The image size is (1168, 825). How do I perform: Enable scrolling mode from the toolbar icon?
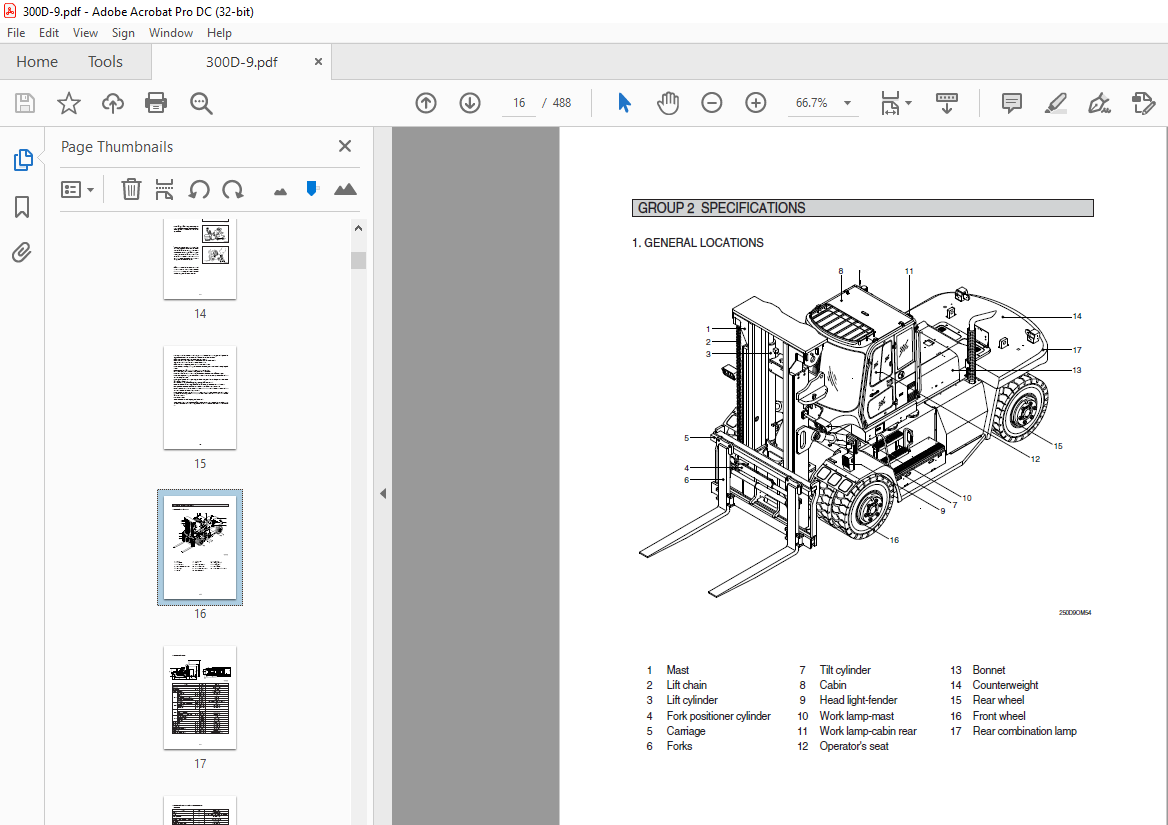coord(947,103)
